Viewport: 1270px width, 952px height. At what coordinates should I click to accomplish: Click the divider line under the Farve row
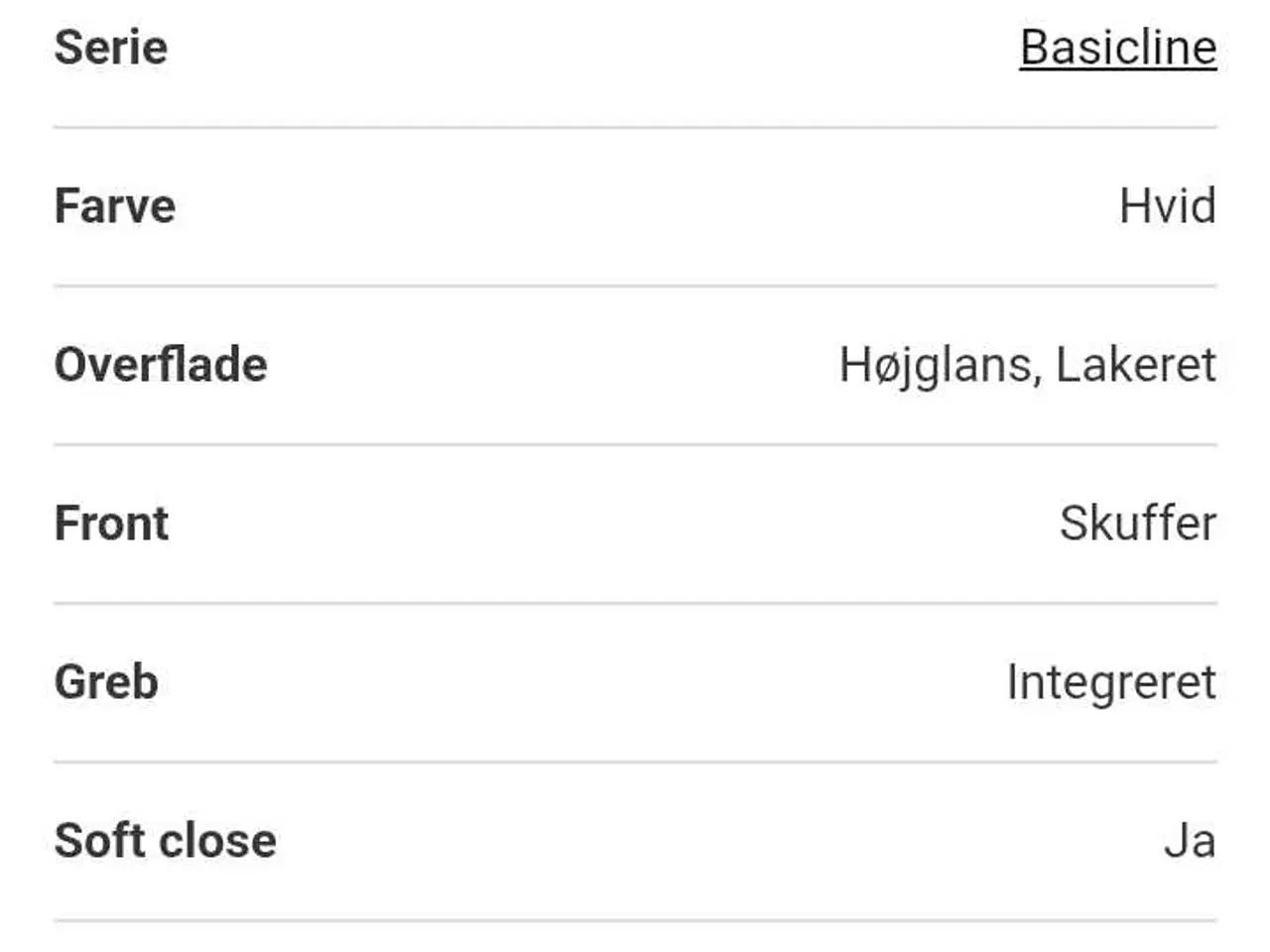pyautogui.click(x=635, y=287)
